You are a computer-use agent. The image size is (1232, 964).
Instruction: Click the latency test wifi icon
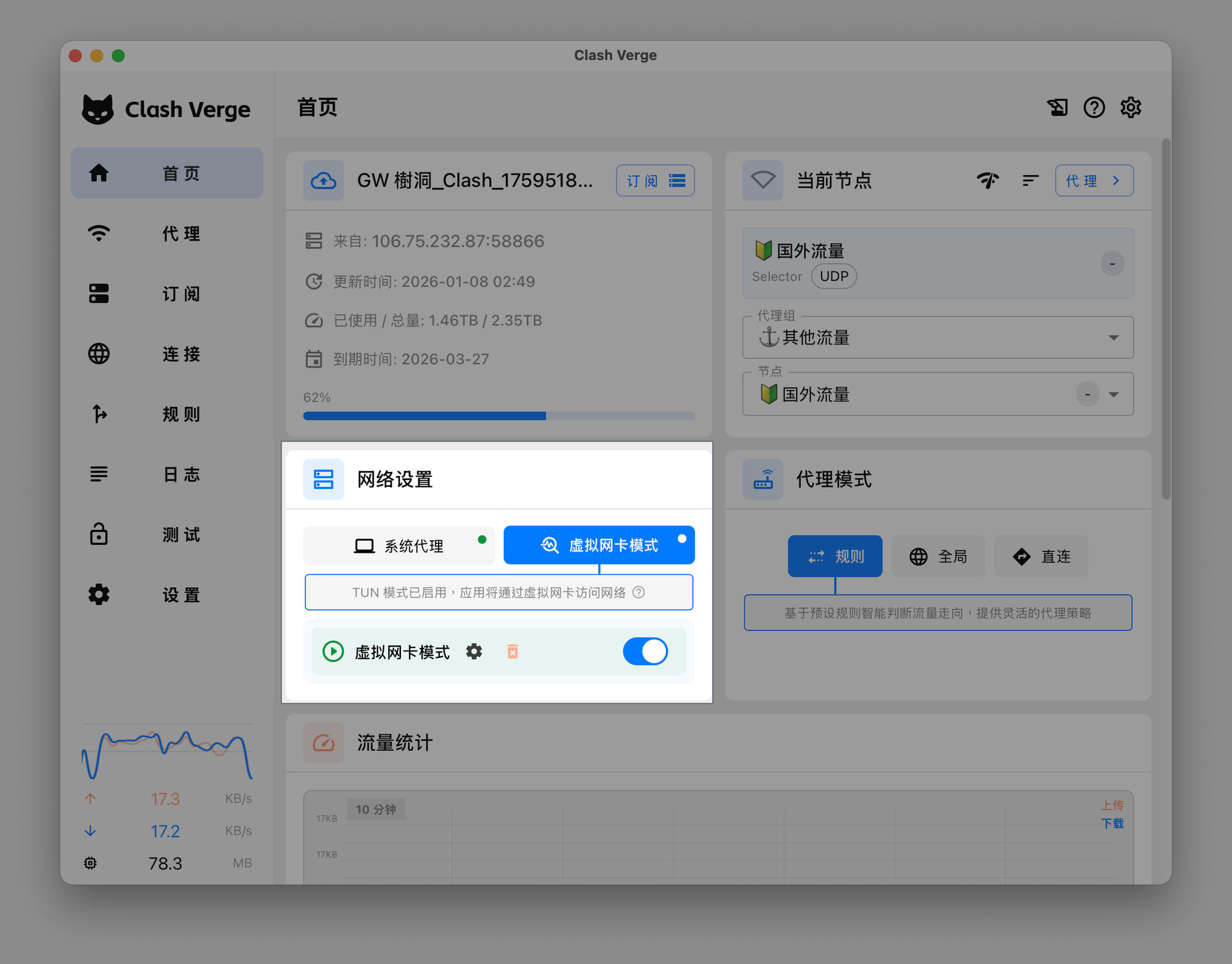[x=987, y=180]
